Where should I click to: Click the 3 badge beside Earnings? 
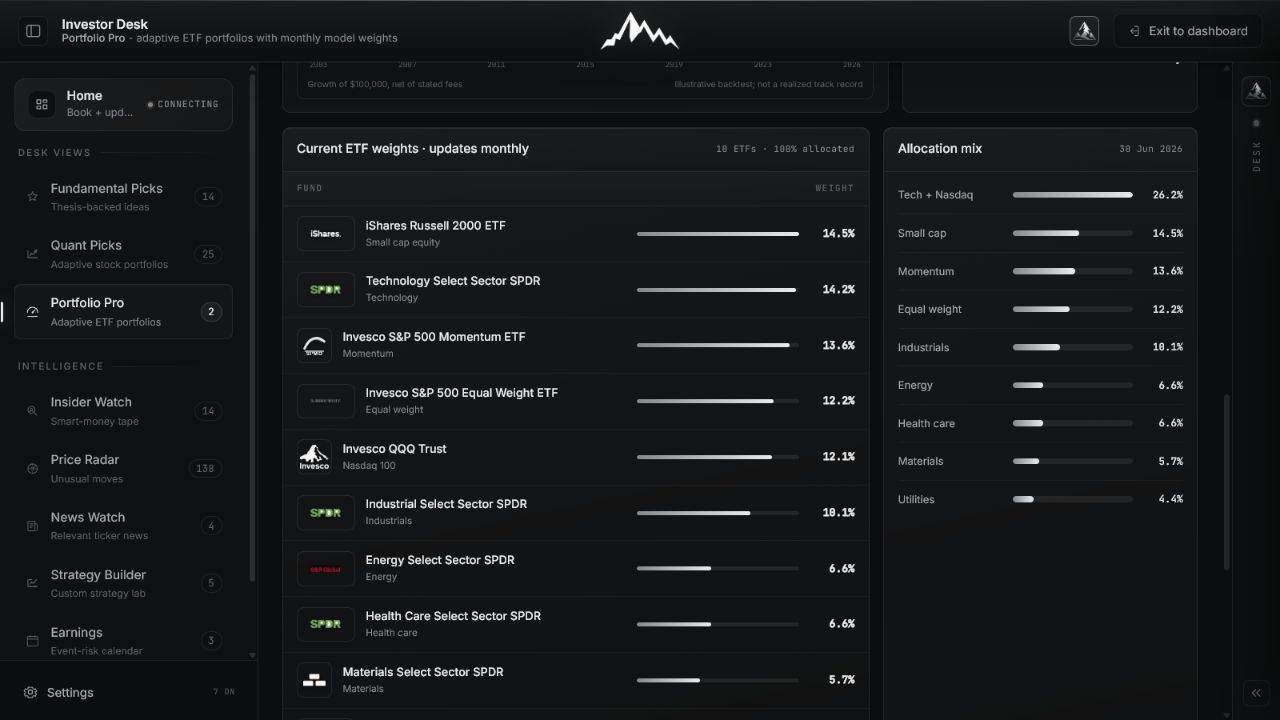[211, 641]
